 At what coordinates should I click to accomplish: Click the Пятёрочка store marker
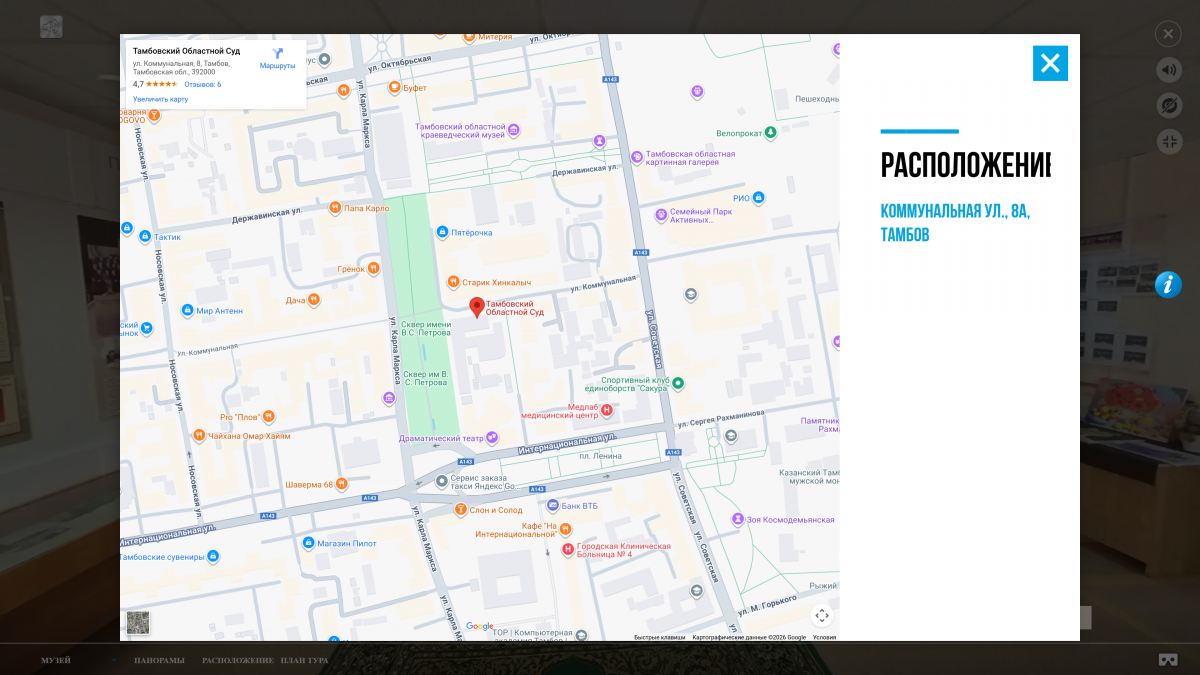pos(442,232)
